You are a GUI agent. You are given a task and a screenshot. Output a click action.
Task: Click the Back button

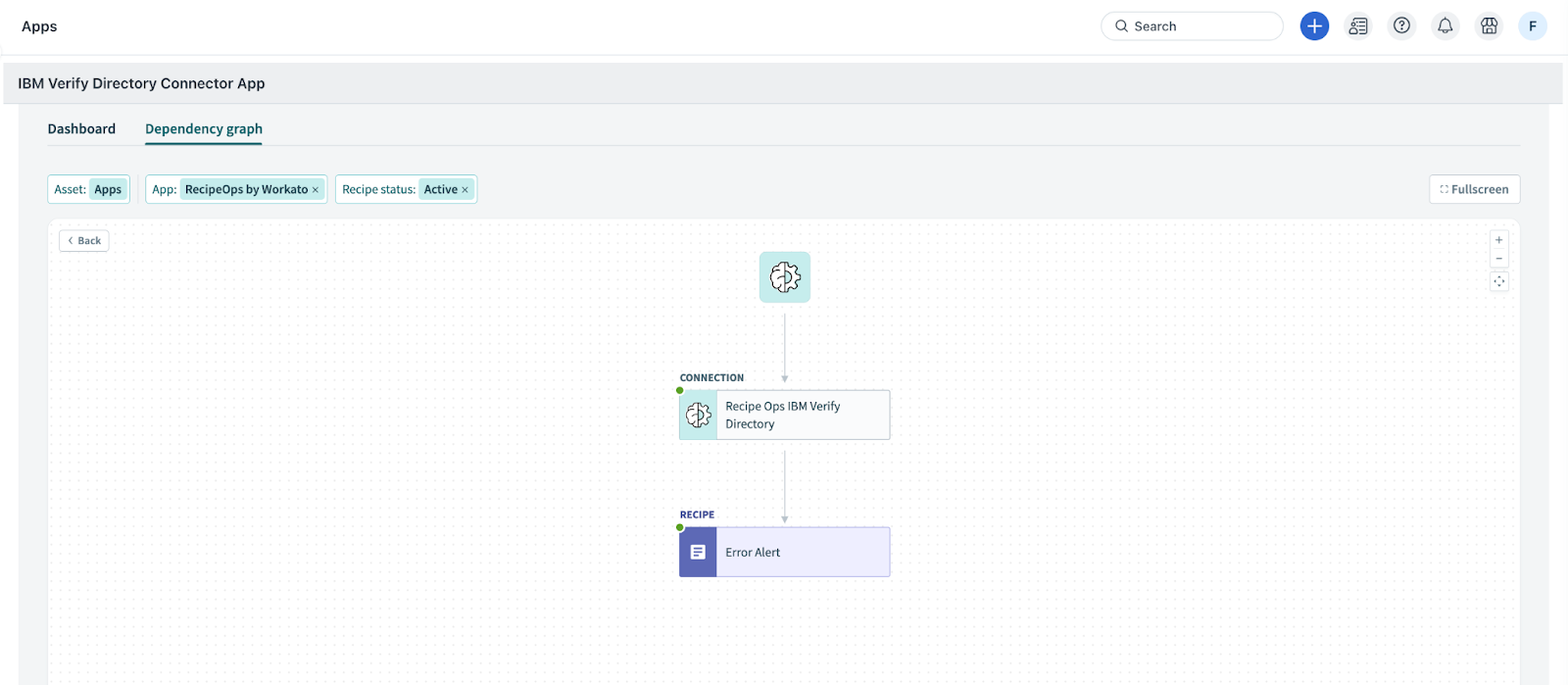[84, 241]
